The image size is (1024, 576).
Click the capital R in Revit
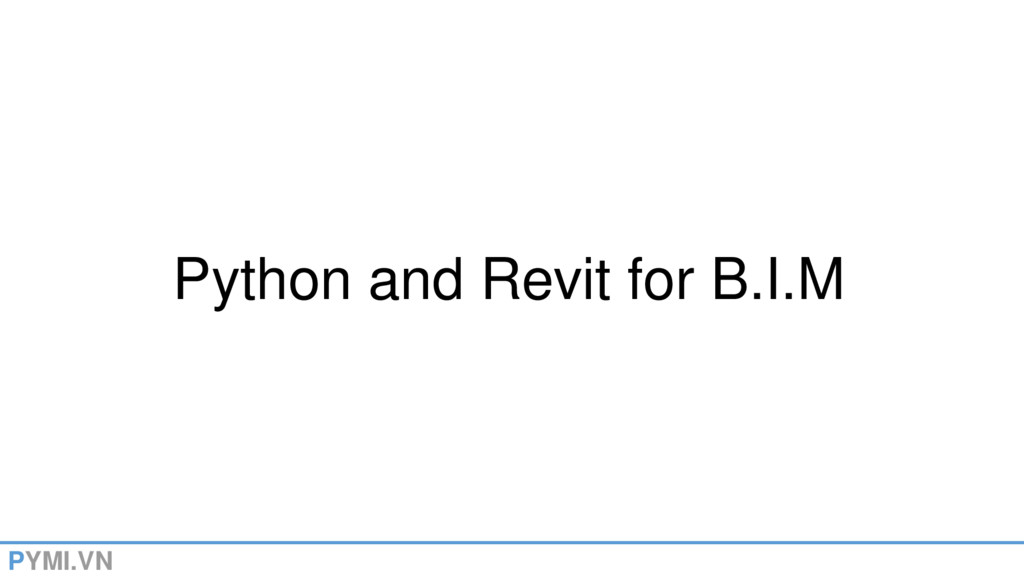tap(502, 280)
